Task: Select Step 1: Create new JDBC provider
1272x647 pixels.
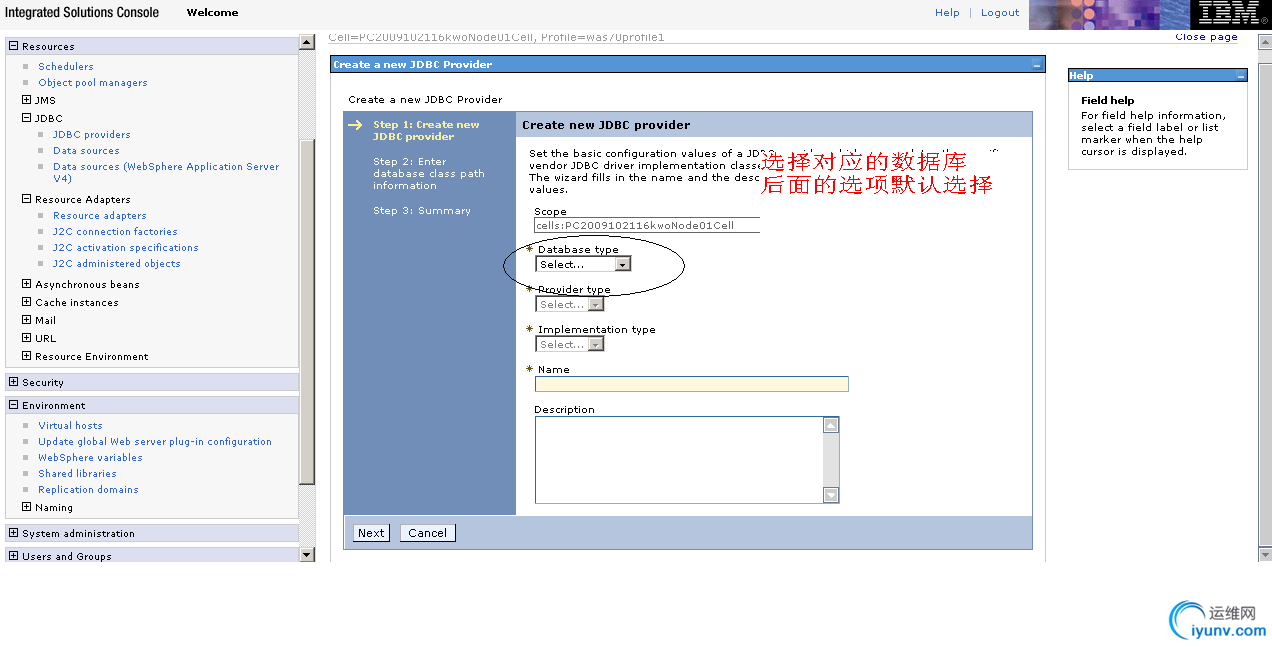Action: coord(426,131)
